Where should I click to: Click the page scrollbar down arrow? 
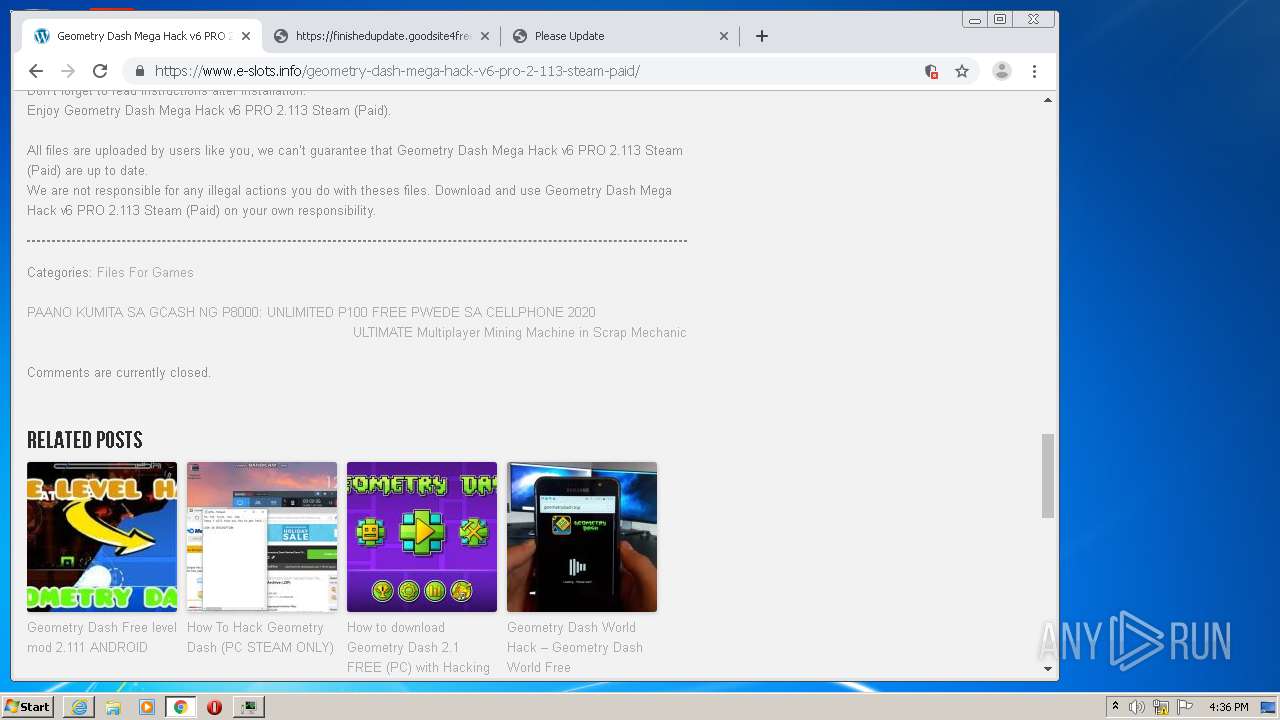click(x=1048, y=669)
